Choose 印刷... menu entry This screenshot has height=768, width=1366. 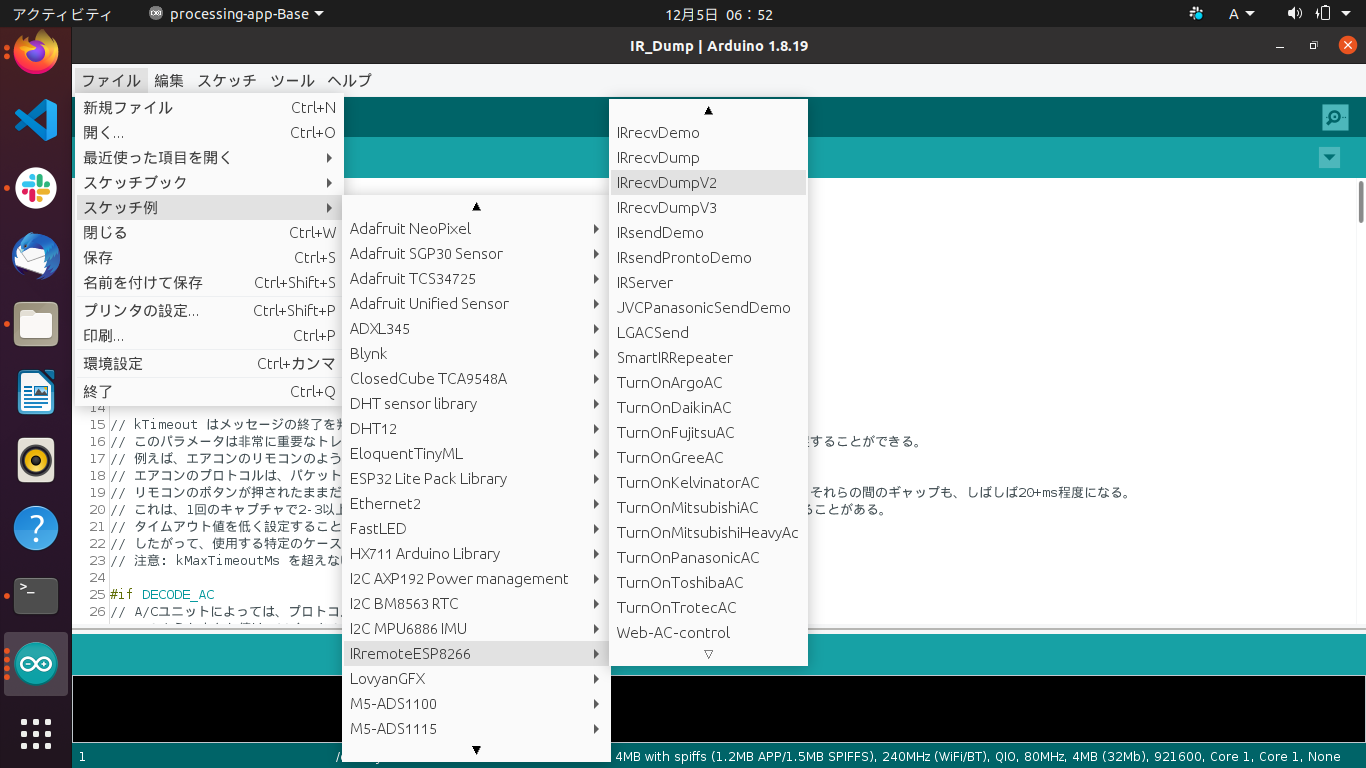pos(209,336)
